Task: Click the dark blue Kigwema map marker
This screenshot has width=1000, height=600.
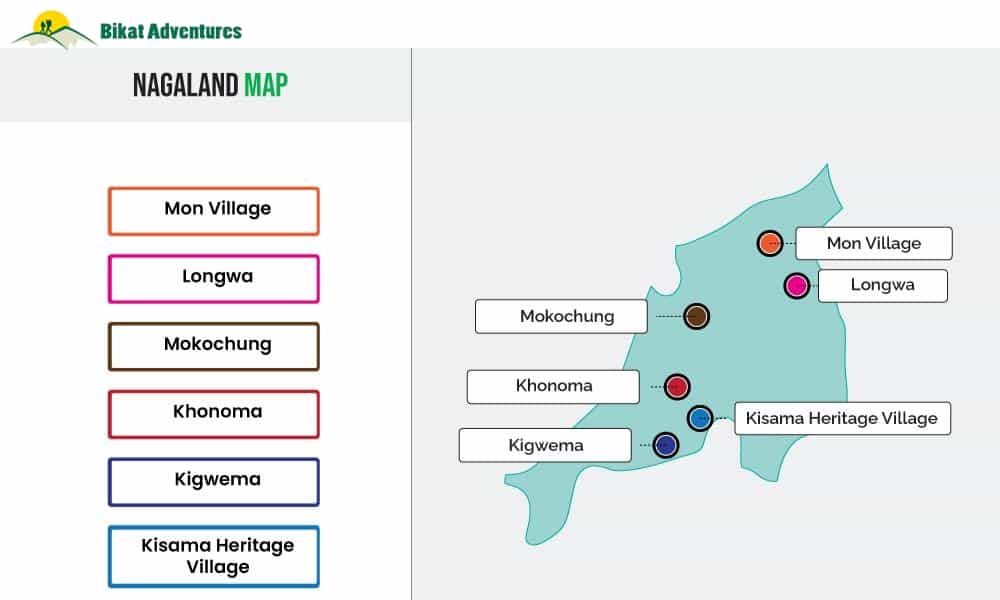Action: pos(665,445)
